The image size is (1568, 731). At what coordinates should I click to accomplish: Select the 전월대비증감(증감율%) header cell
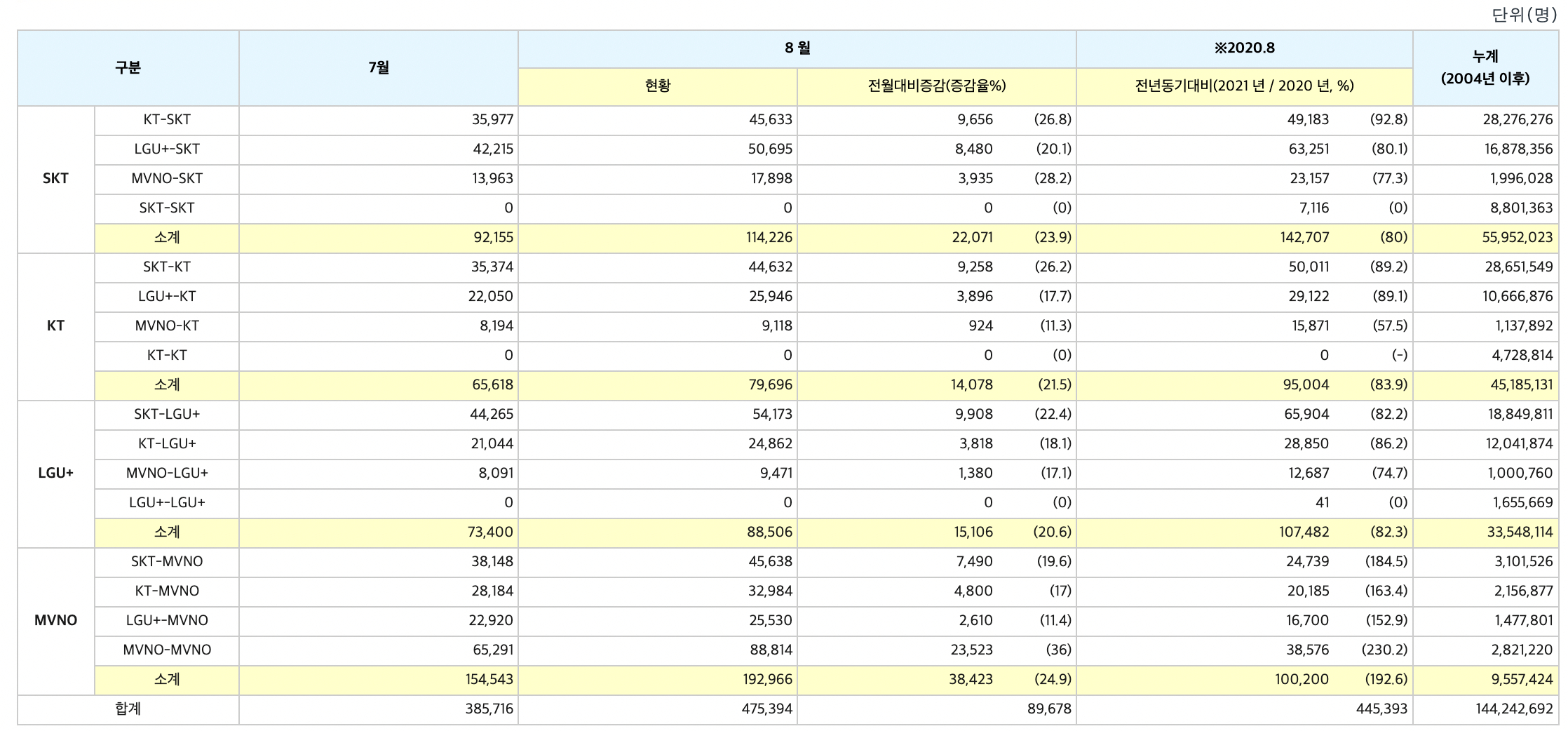[937, 86]
